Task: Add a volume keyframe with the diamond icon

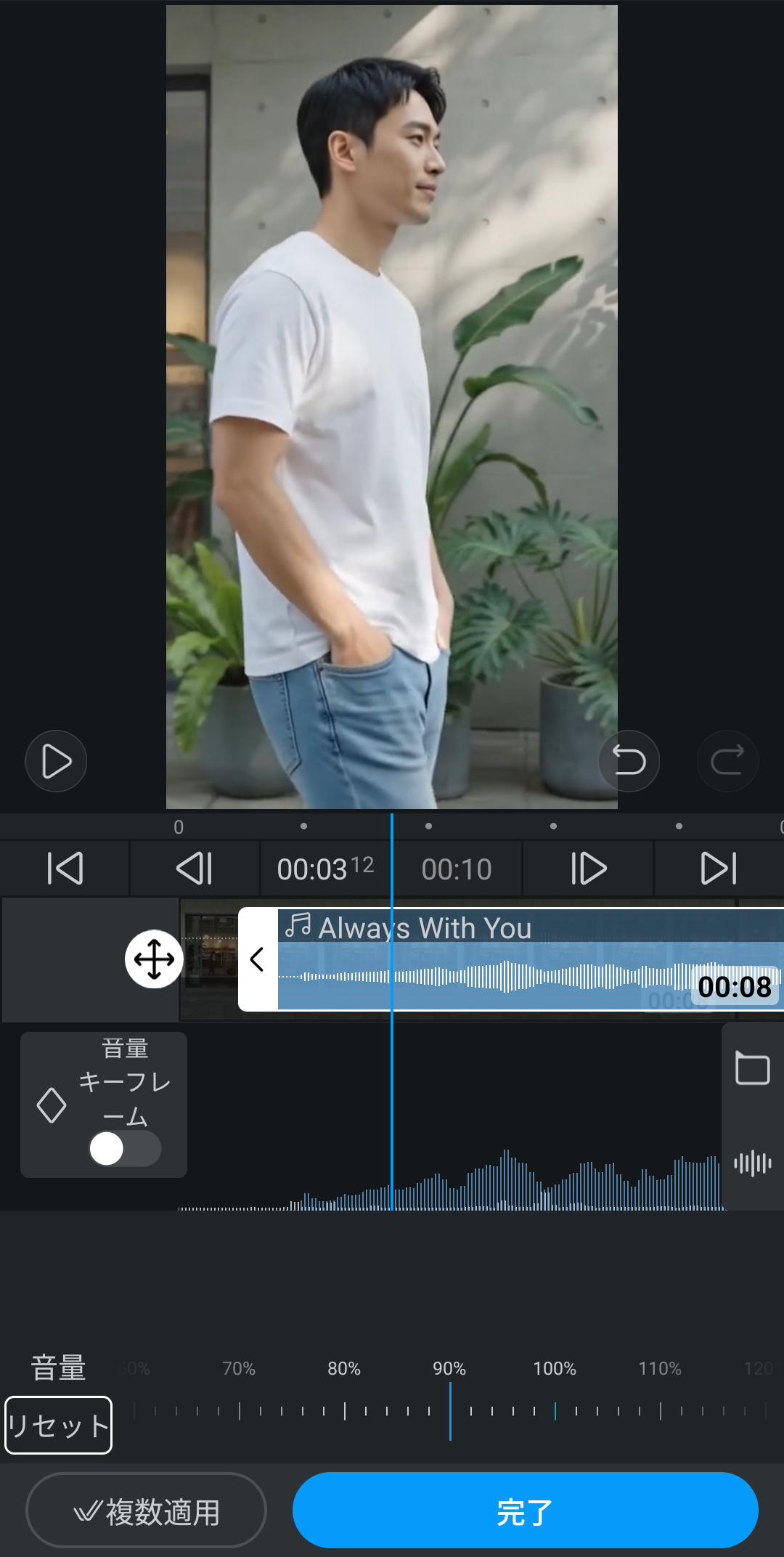Action: pyautogui.click(x=52, y=1105)
